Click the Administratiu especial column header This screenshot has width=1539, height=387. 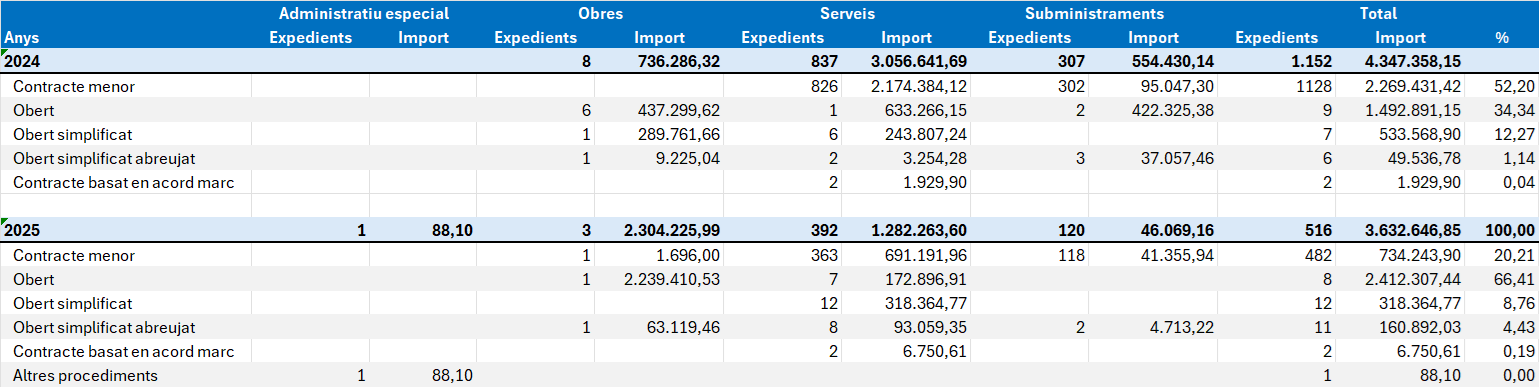[364, 14]
